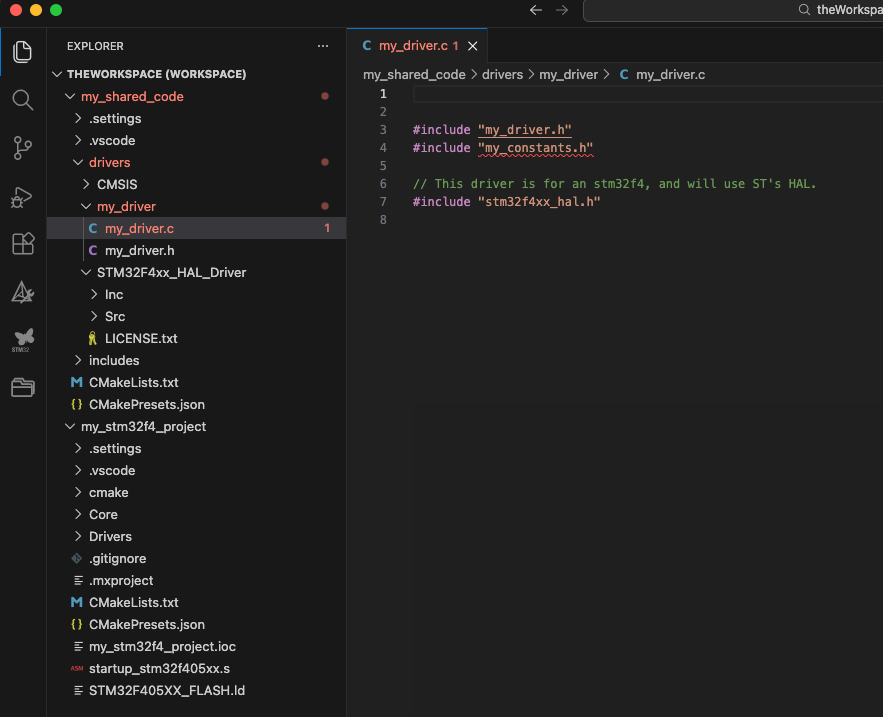Screen dimensions: 883x717
Task: Expand the Core folder in my_stm32f4_project
Action: point(103,514)
